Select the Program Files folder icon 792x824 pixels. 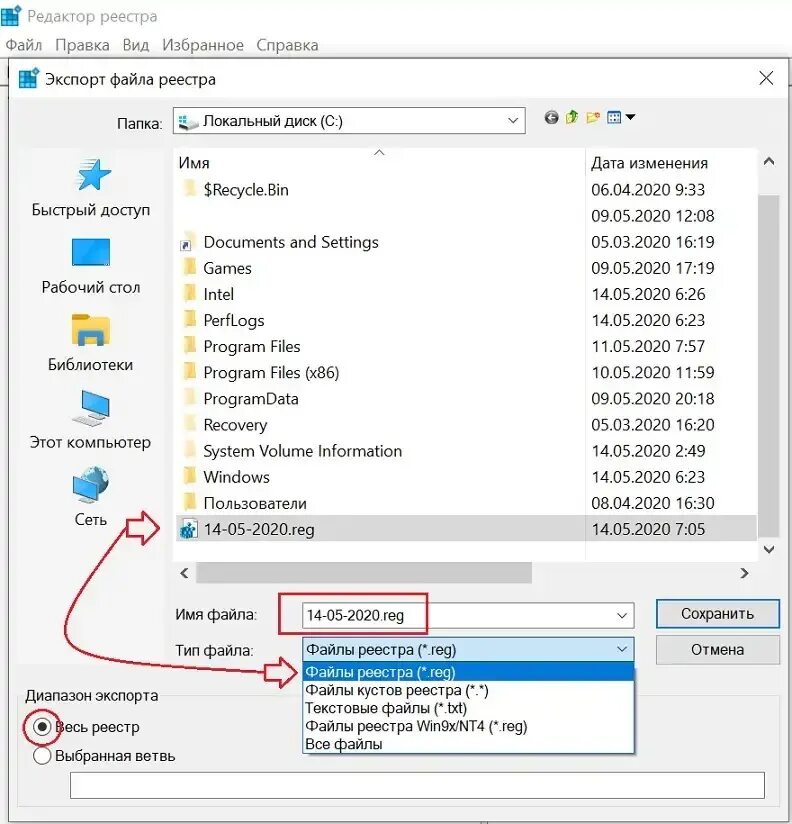189,346
